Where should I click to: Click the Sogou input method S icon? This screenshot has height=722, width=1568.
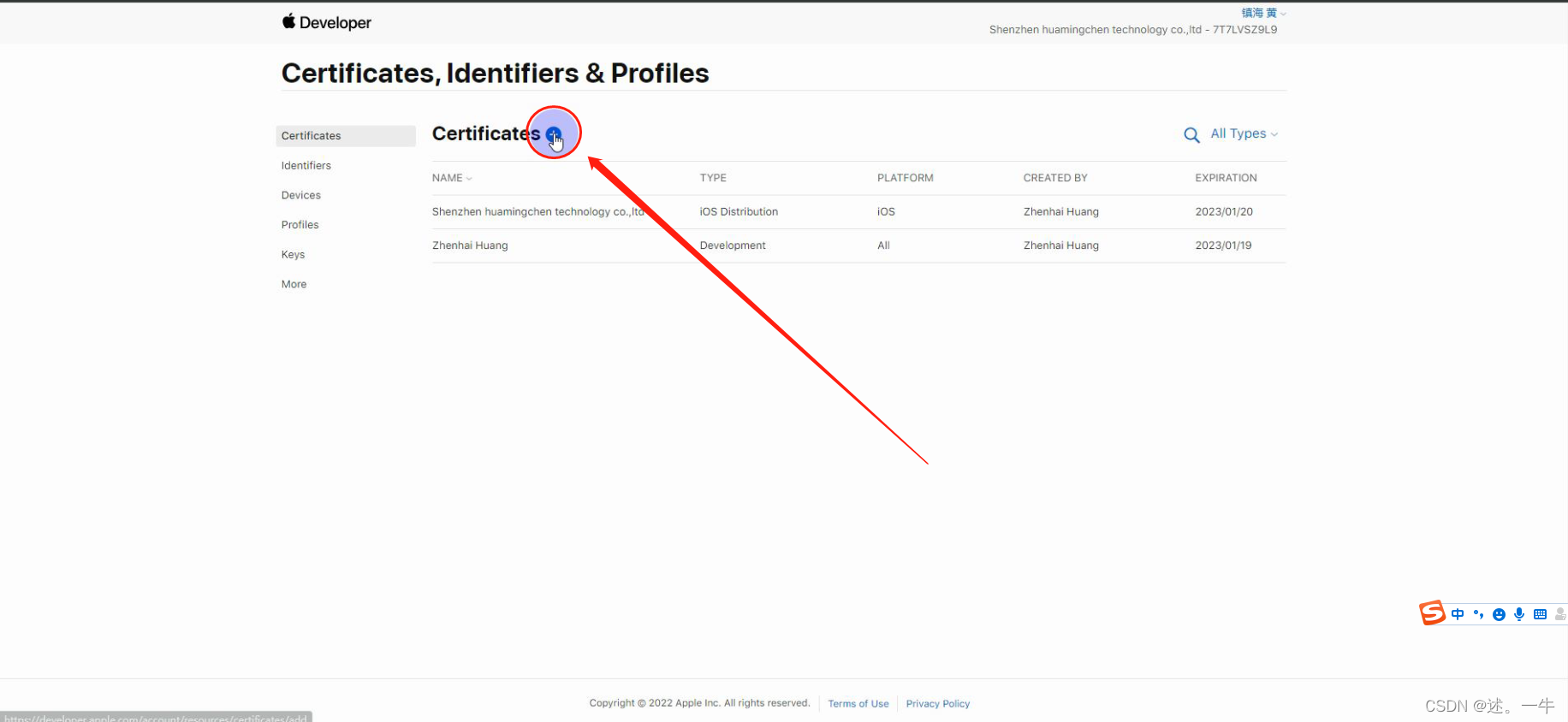click(x=1432, y=613)
